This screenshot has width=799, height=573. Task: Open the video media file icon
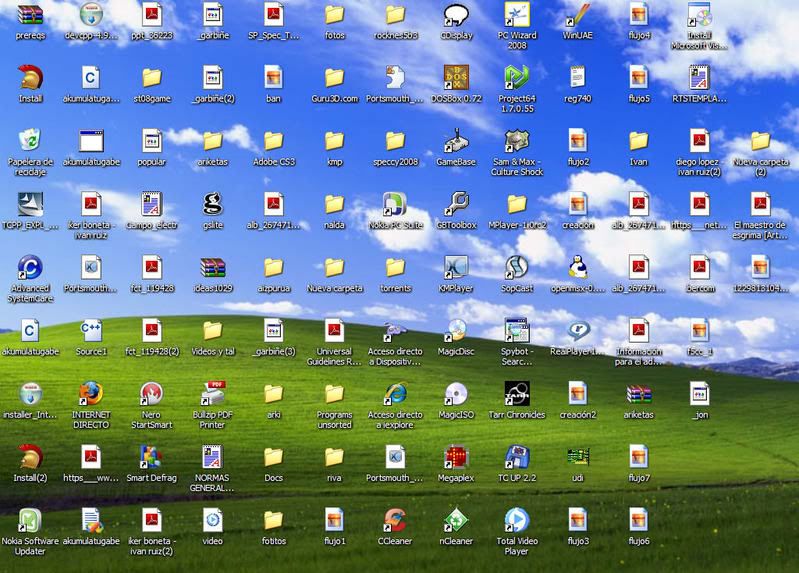[212, 520]
